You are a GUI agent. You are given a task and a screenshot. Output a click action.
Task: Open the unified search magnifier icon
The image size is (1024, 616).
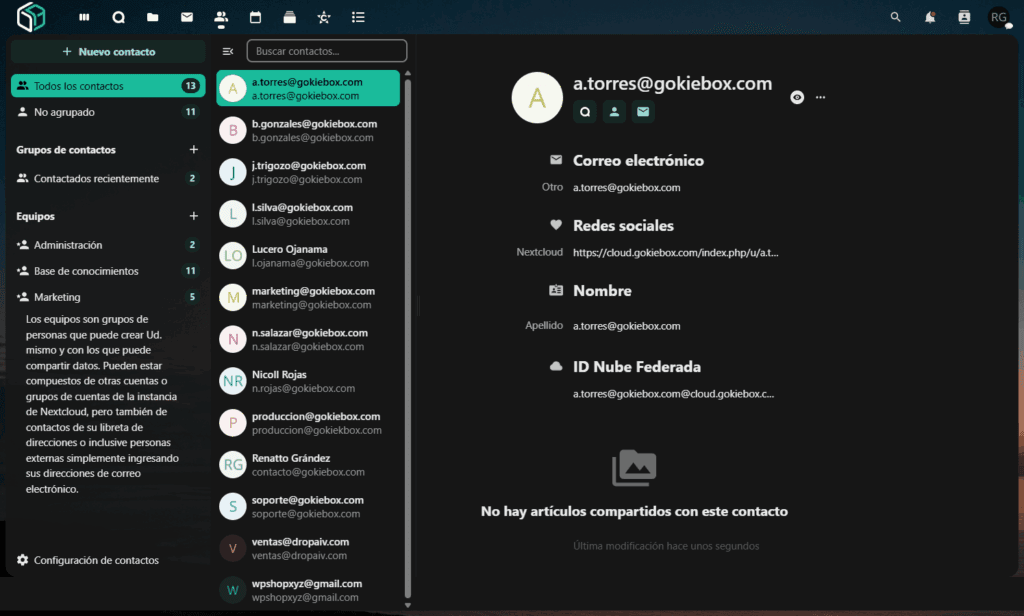coord(895,17)
